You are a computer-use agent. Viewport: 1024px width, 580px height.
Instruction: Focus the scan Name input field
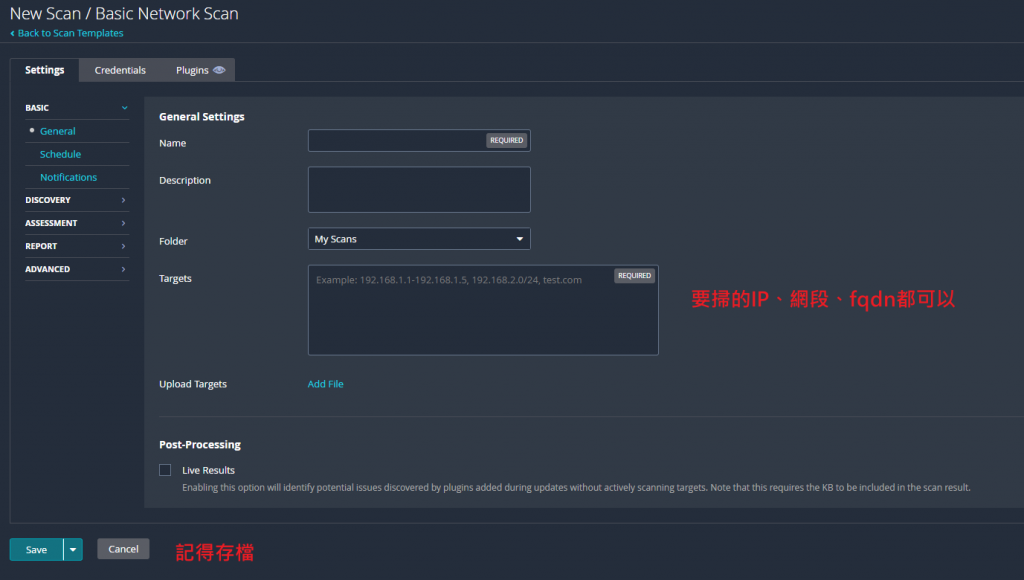419,140
